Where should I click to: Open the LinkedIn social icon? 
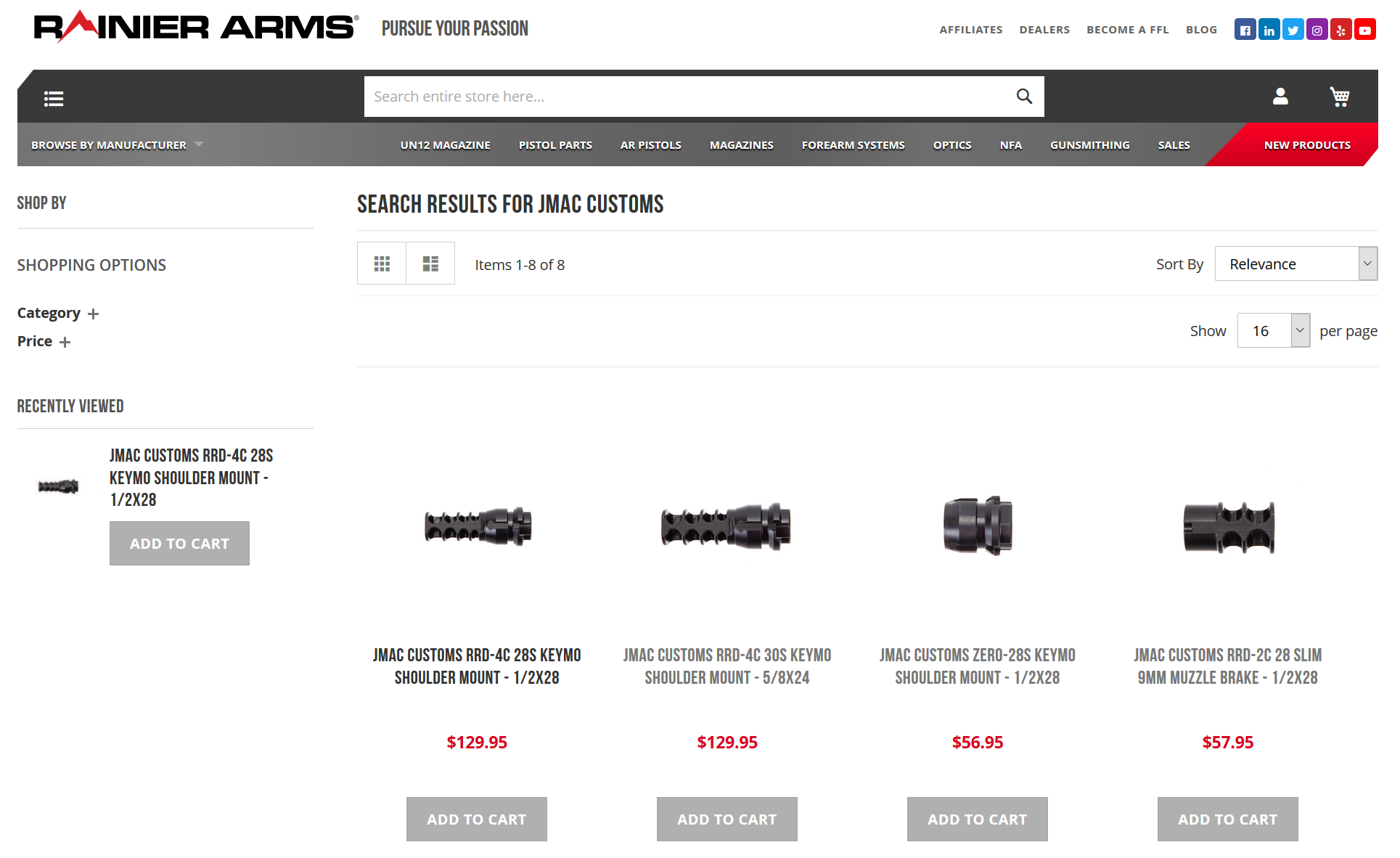pos(1269,30)
